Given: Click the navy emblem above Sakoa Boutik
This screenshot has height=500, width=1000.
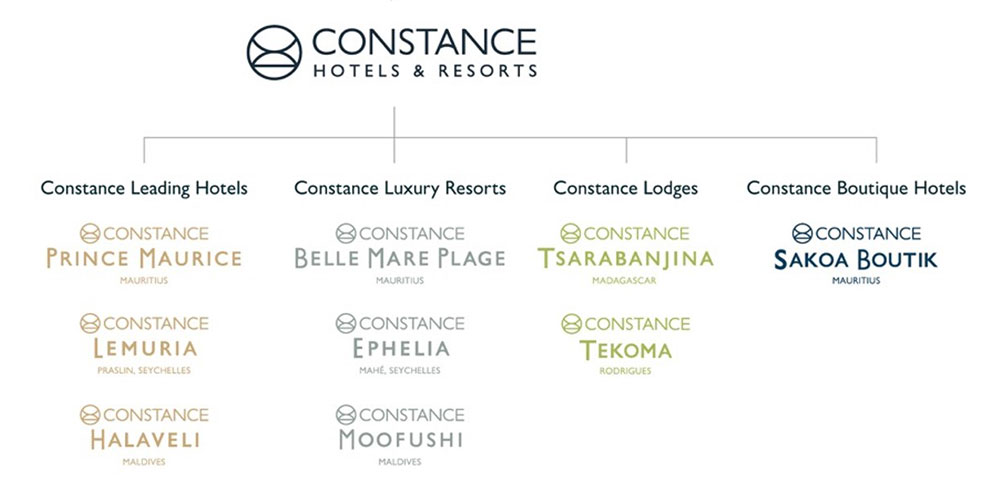Looking at the screenshot, I should click(802, 233).
